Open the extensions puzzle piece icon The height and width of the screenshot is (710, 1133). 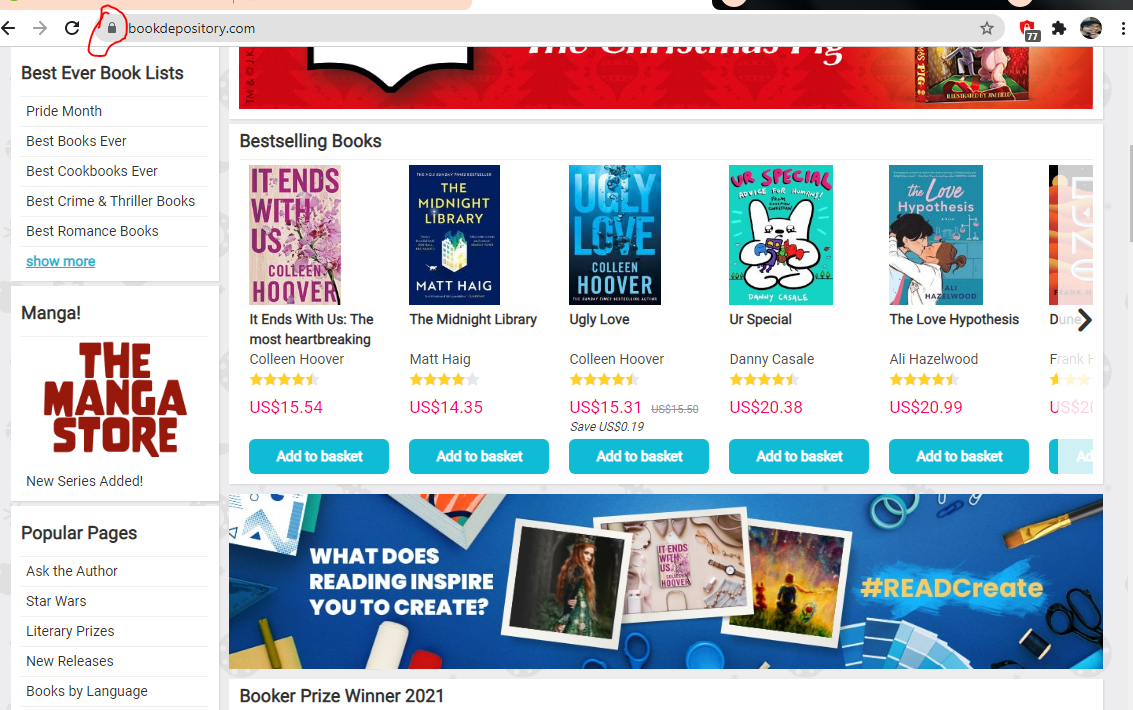coord(1059,28)
